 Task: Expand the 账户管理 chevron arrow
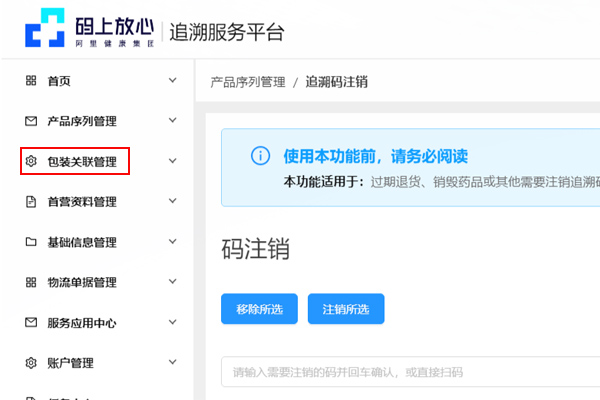click(x=172, y=363)
